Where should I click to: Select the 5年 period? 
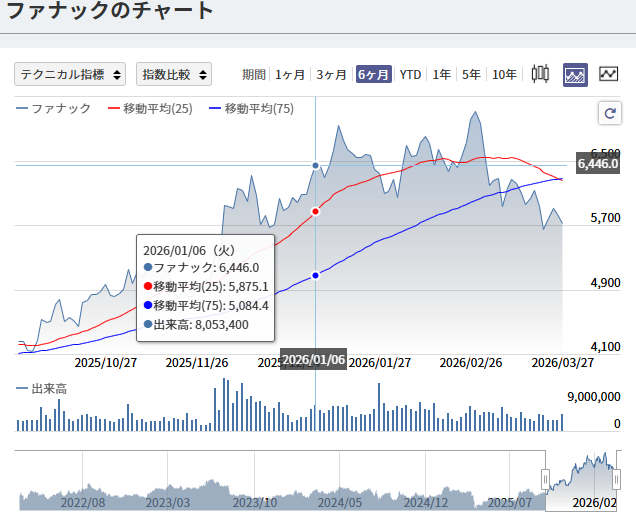point(471,75)
